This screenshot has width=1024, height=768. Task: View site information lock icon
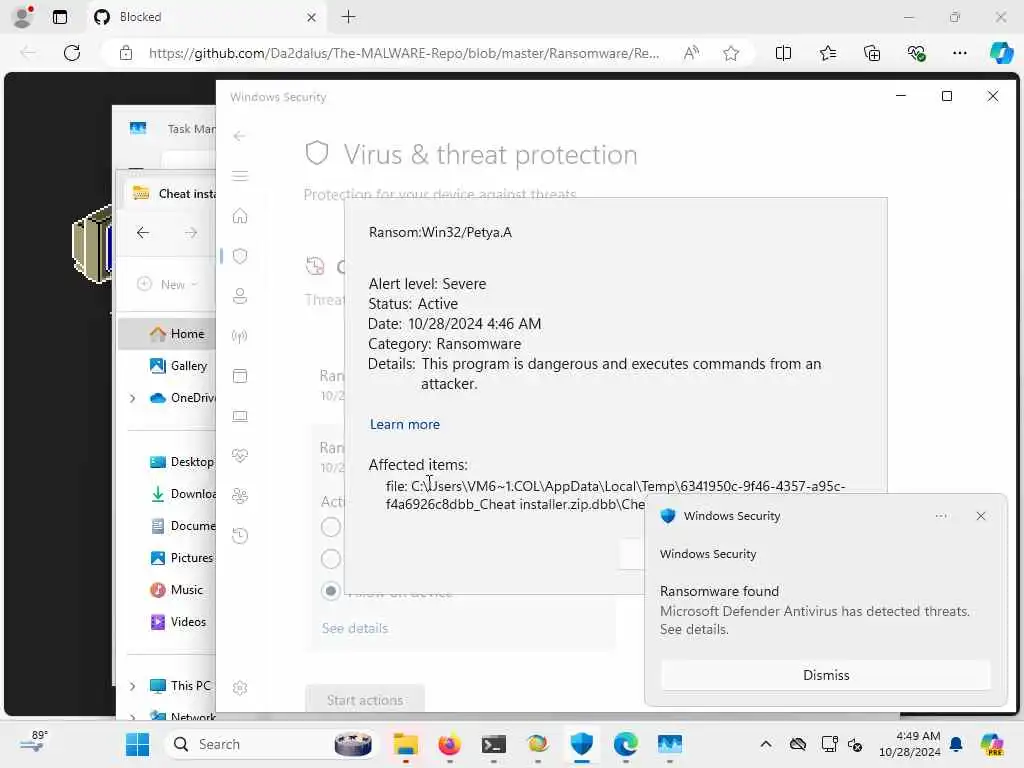pyautogui.click(x=126, y=53)
